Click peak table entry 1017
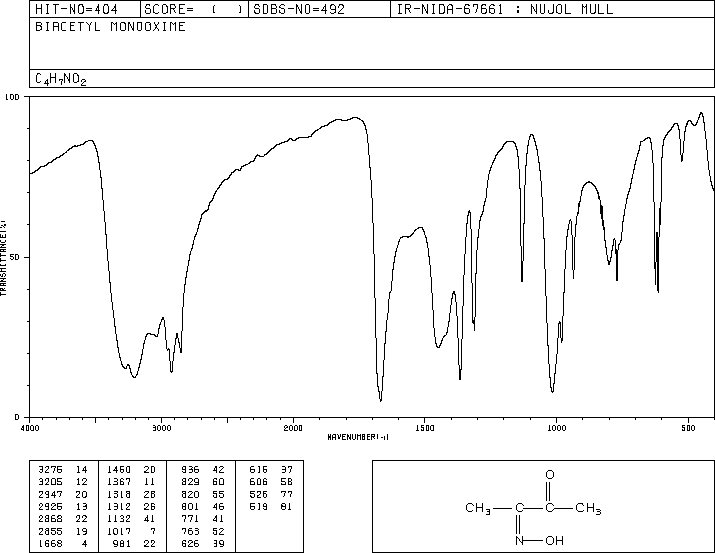Viewport: 715px width, 553px height. [x=119, y=531]
